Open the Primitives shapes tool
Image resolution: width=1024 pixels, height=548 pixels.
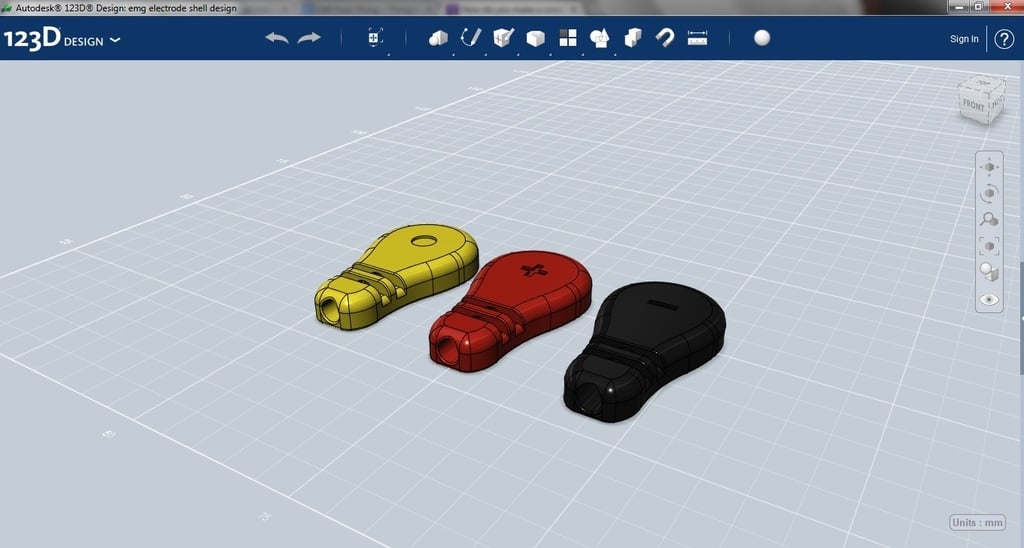(438, 39)
